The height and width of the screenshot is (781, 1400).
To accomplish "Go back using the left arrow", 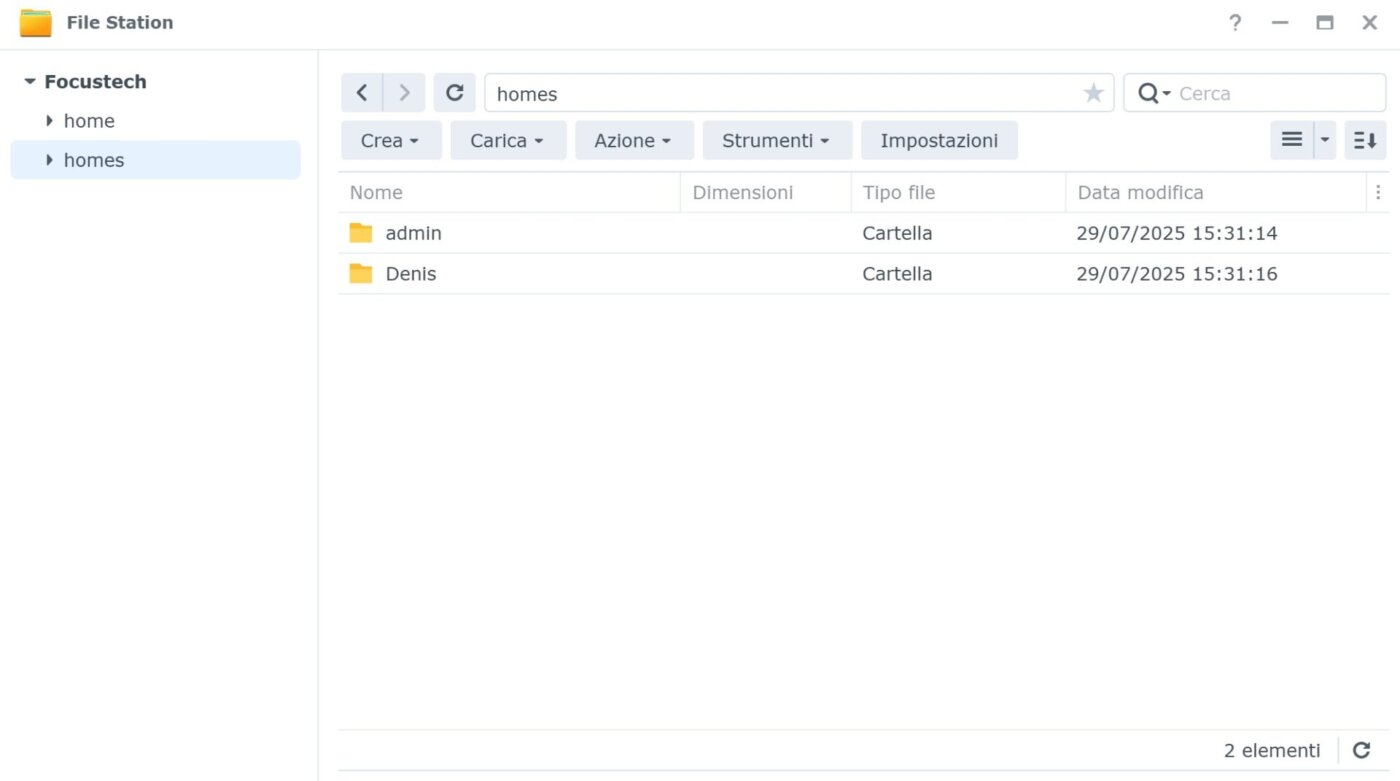I will [362, 93].
